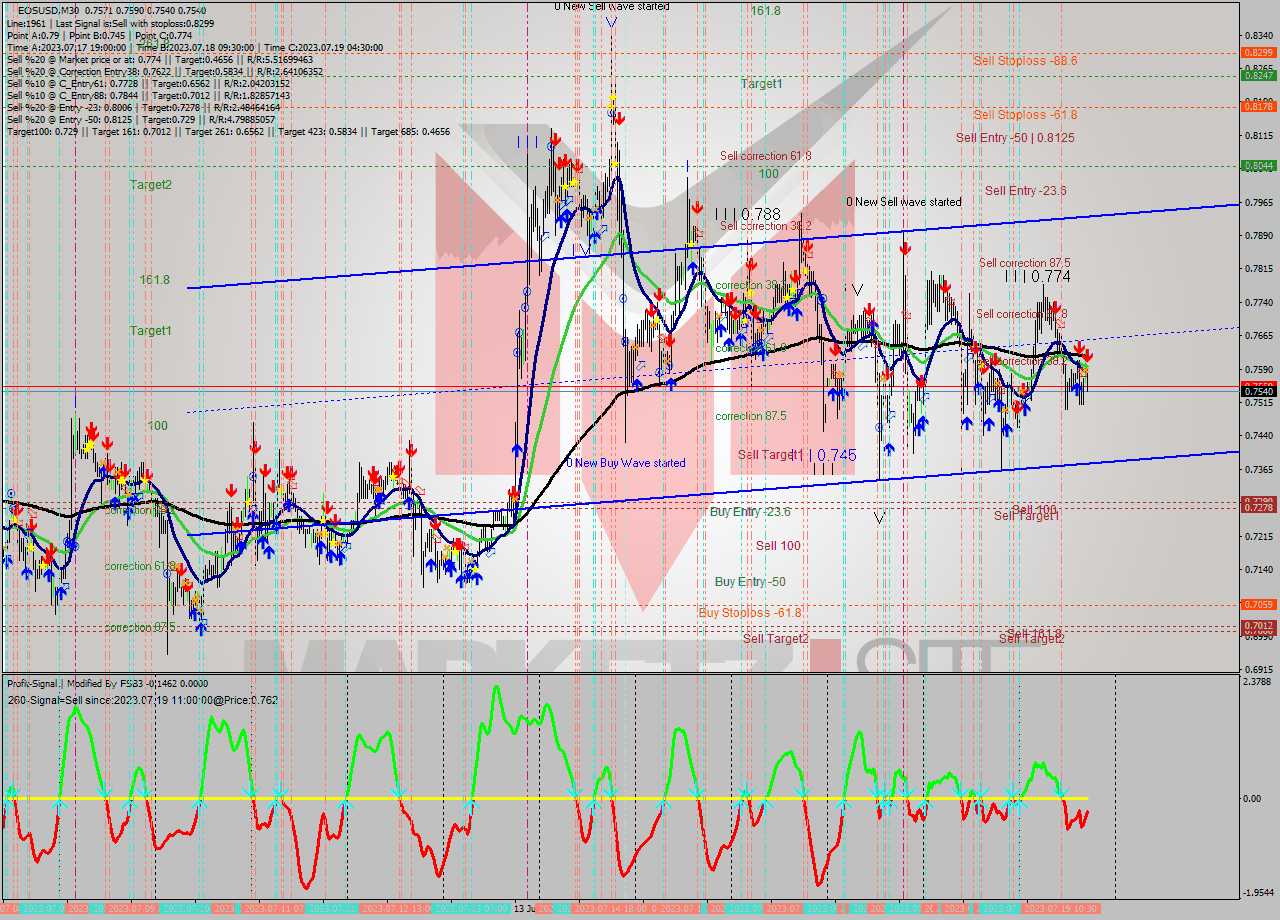Screen dimensions: 1280x920
Task: Click the 0.8178 orange price tag
Action: pyautogui.click(x=1257, y=106)
